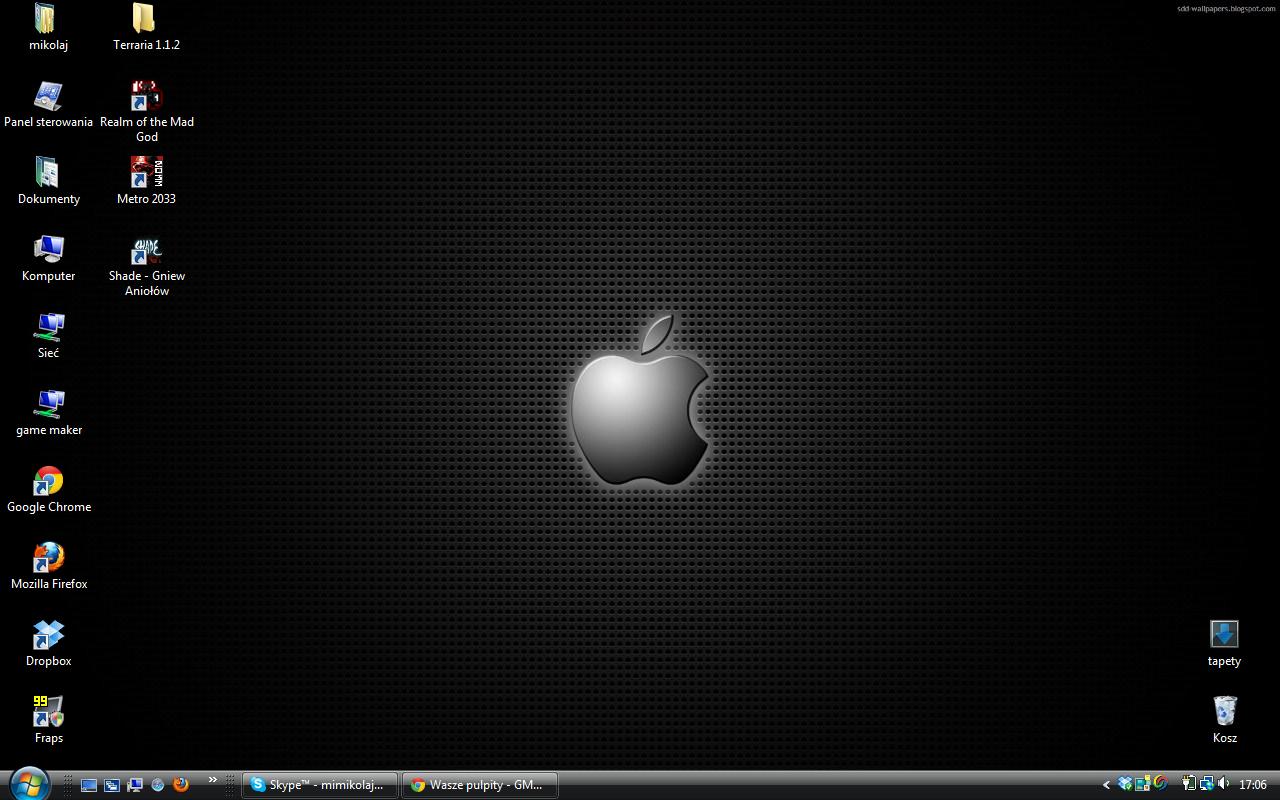Open the Windows Start menu orb
This screenshot has width=1280, height=800.
click(x=27, y=784)
